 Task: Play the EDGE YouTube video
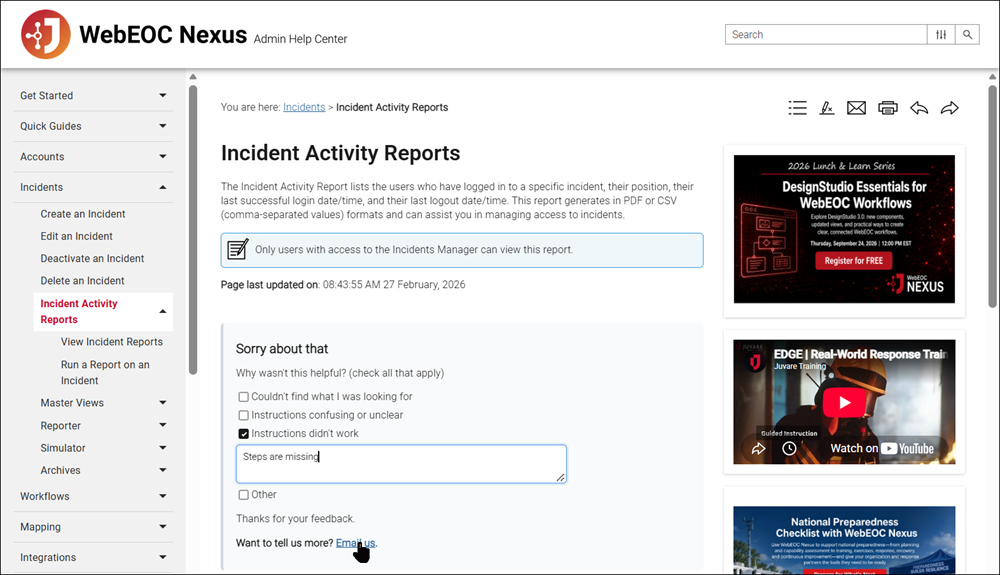coord(844,402)
